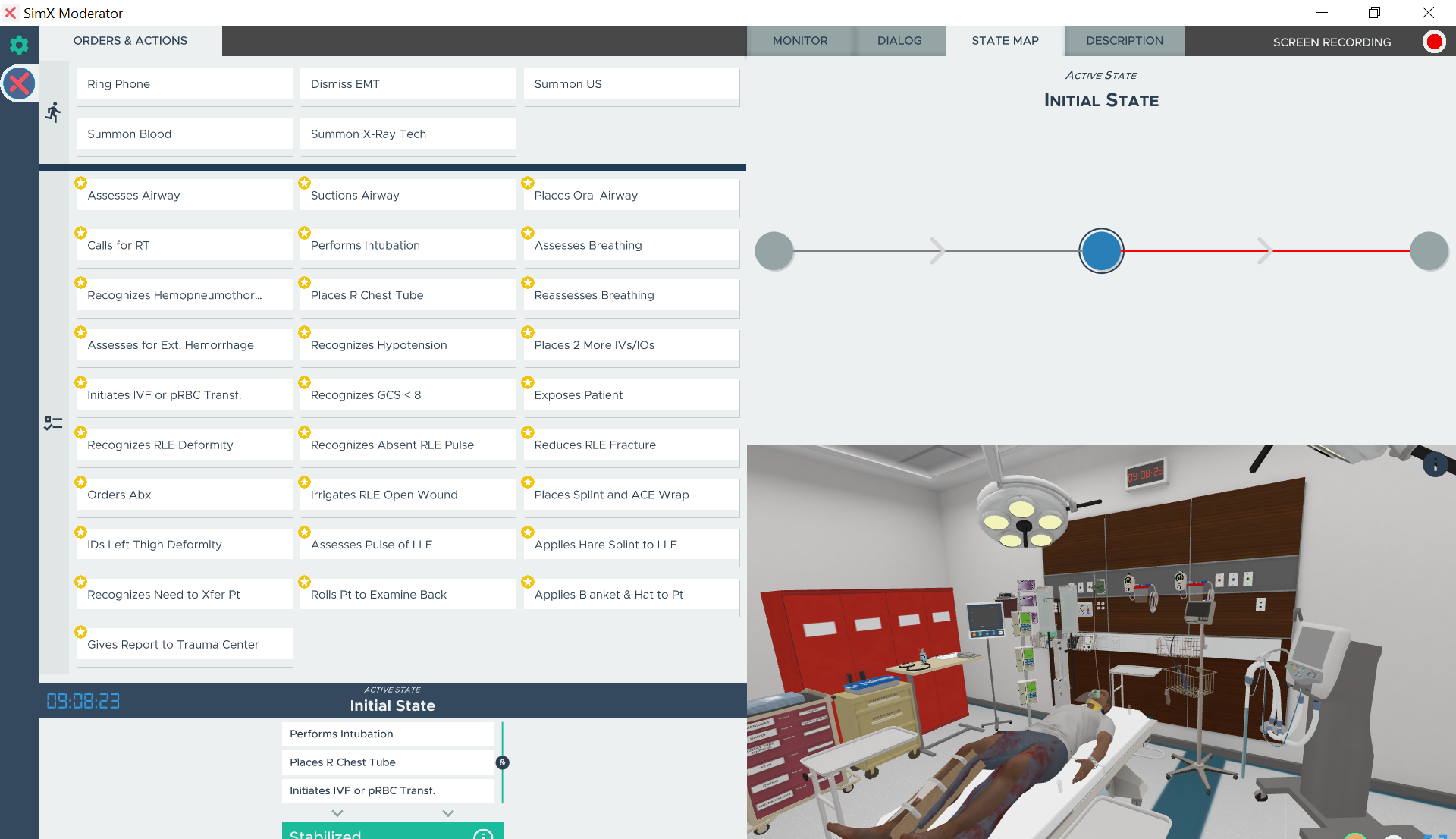Image resolution: width=1456 pixels, height=839 pixels.
Task: Expand left chevron below transition list
Action: point(337,813)
